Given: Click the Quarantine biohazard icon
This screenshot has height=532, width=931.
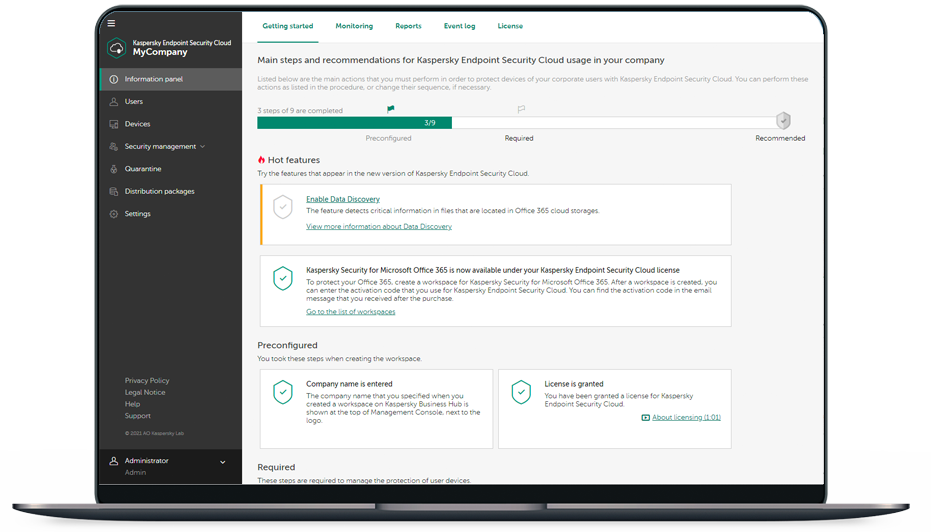Looking at the screenshot, I should click(x=113, y=169).
